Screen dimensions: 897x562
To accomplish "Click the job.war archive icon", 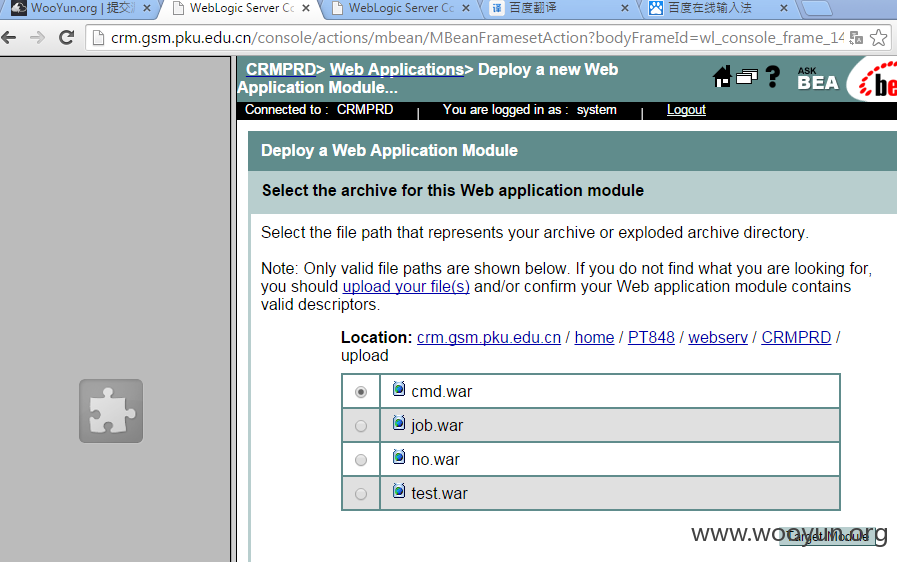I will coord(399,424).
